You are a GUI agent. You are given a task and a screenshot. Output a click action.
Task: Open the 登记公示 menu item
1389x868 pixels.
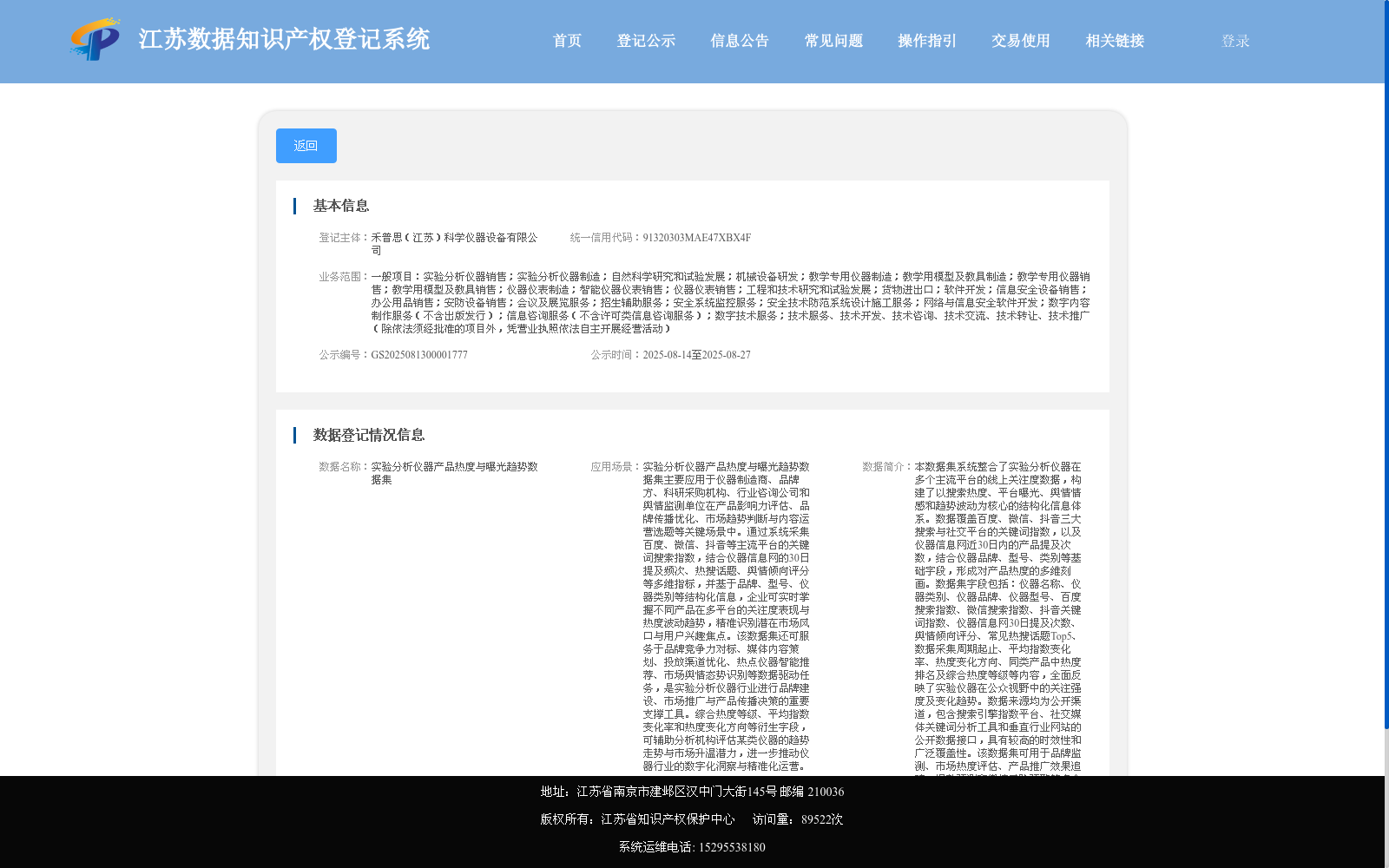646,41
